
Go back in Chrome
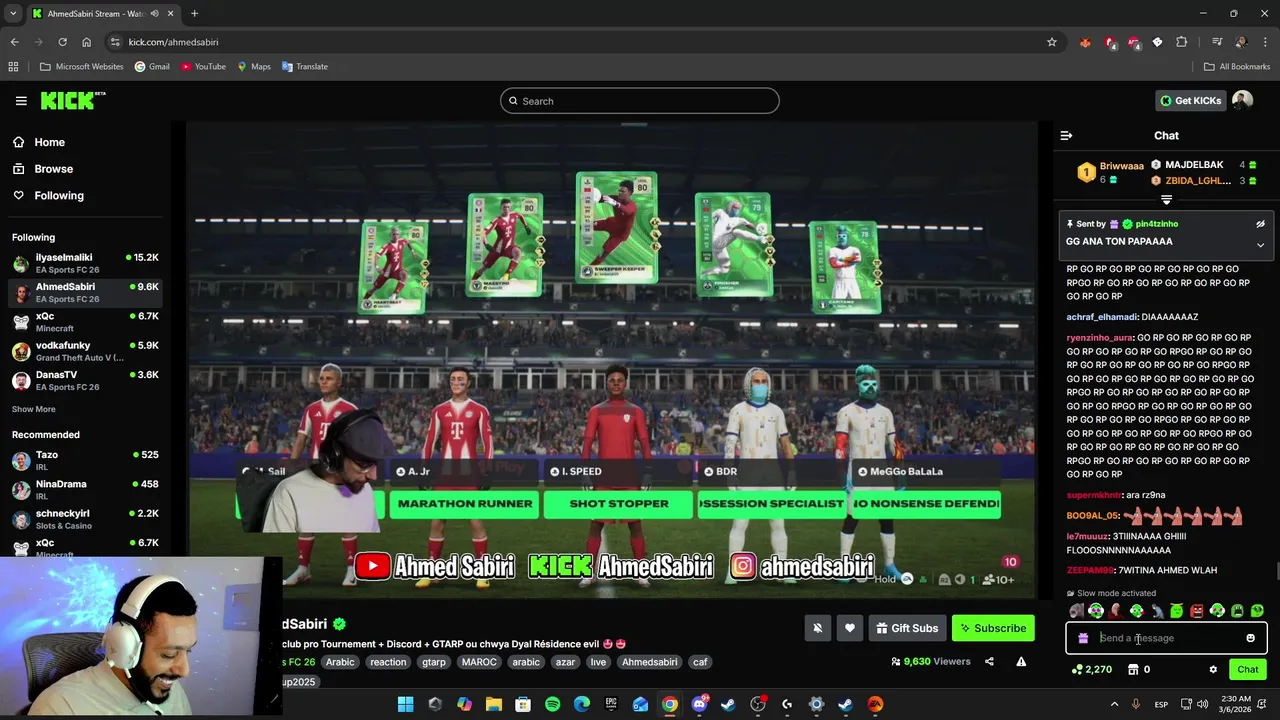click(x=14, y=42)
